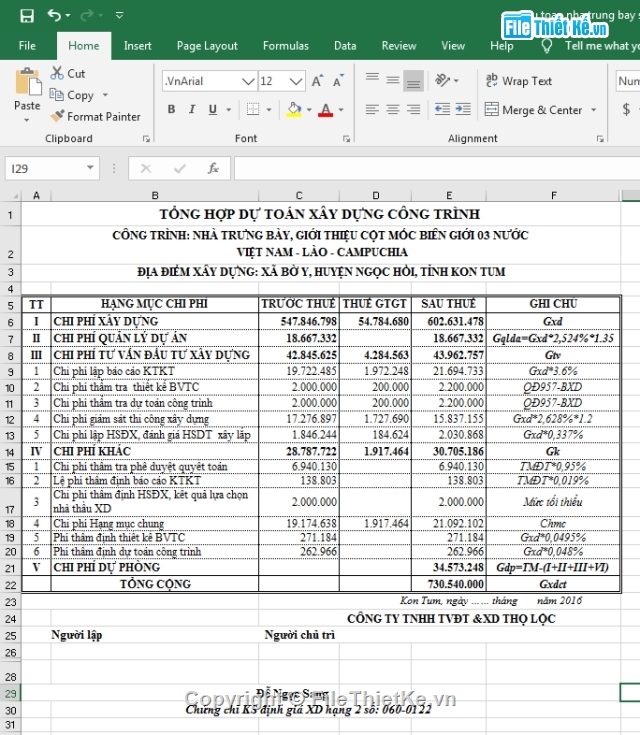
Task: Click the Accounting Number Format dollar icon
Action: coord(626,109)
